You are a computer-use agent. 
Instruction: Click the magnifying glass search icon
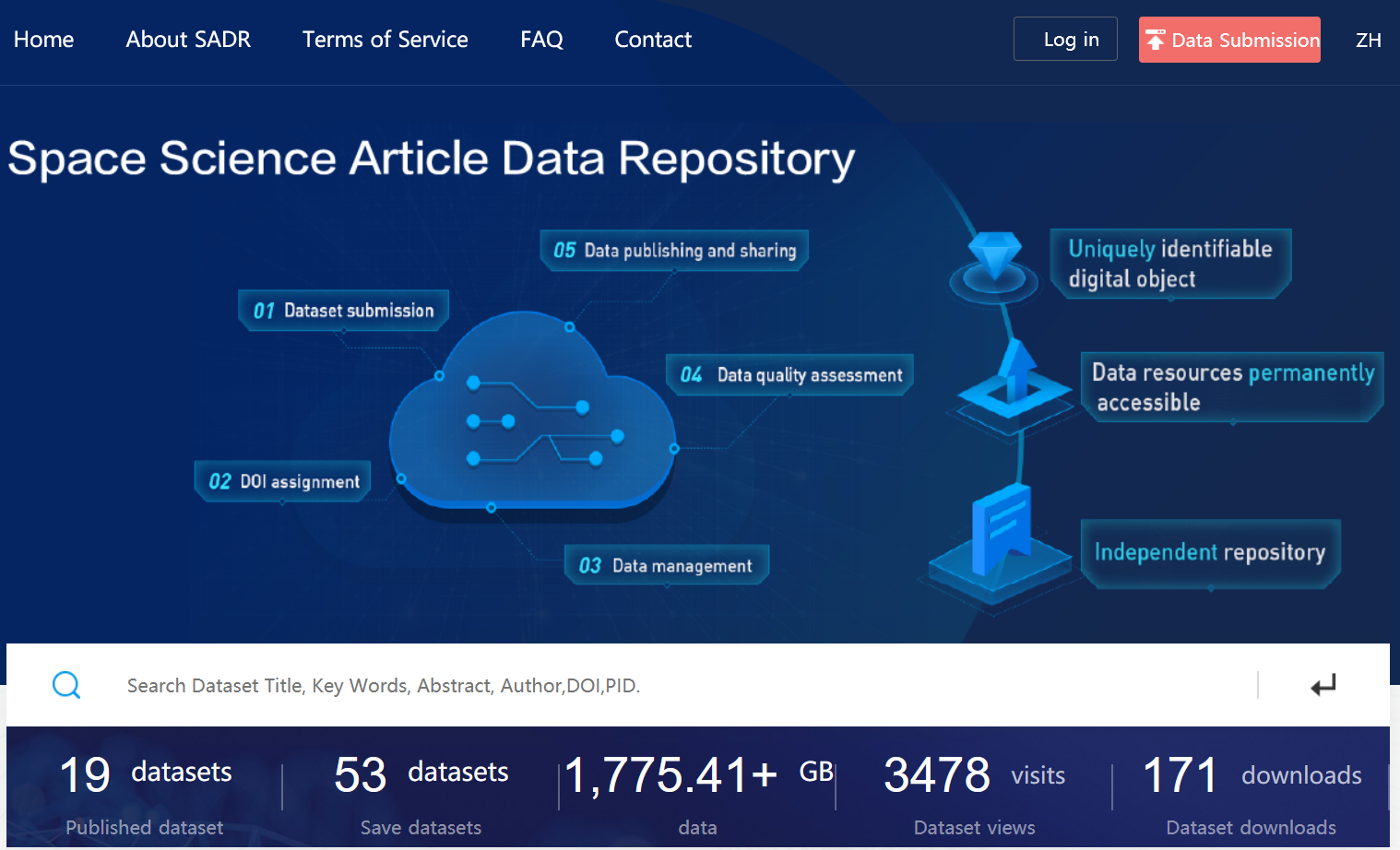tap(66, 685)
